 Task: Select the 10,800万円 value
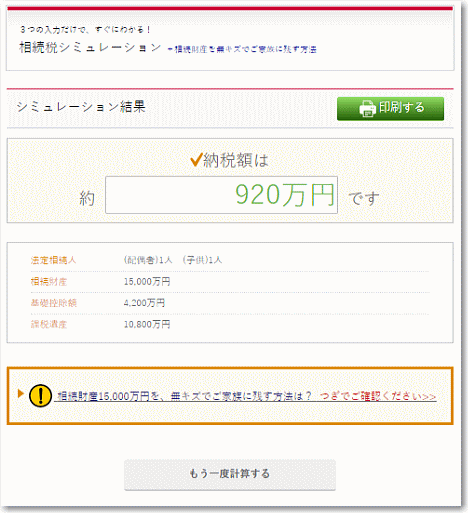pos(147,324)
